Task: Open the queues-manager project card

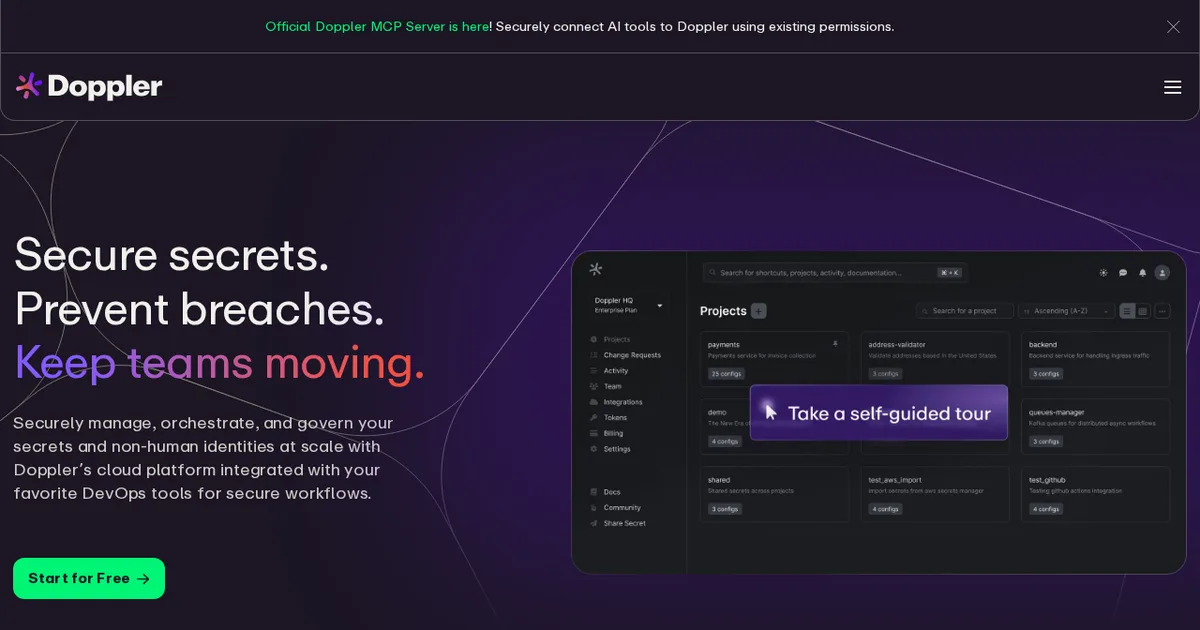Action: point(1095,426)
